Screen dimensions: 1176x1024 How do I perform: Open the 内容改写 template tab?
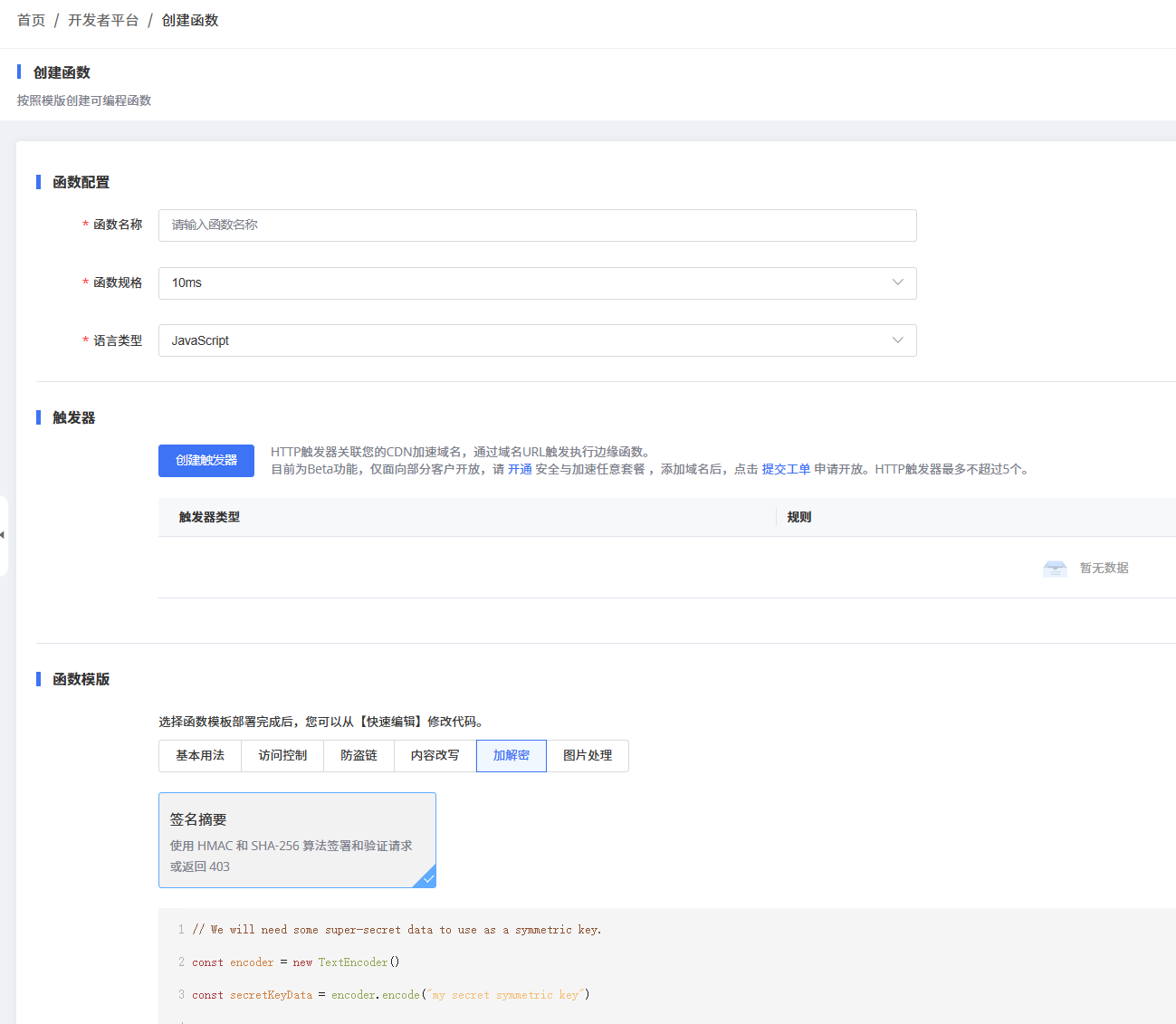[x=435, y=756]
